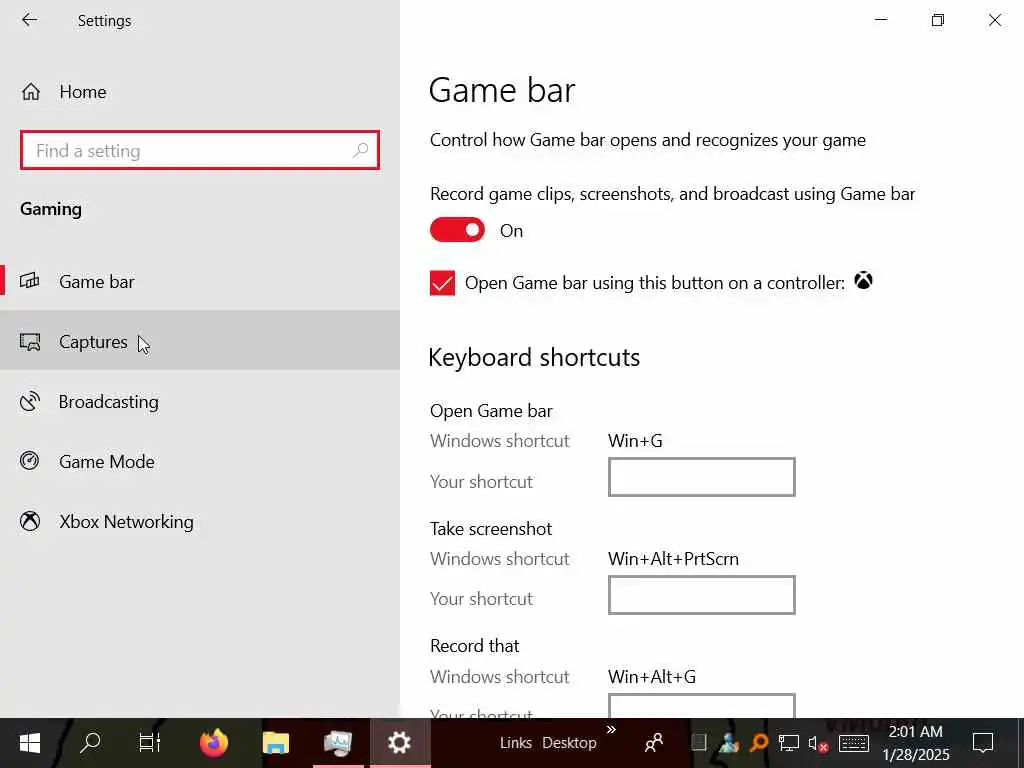Click the Xbox controller button icon
This screenshot has height=768, width=1024.
tap(863, 281)
